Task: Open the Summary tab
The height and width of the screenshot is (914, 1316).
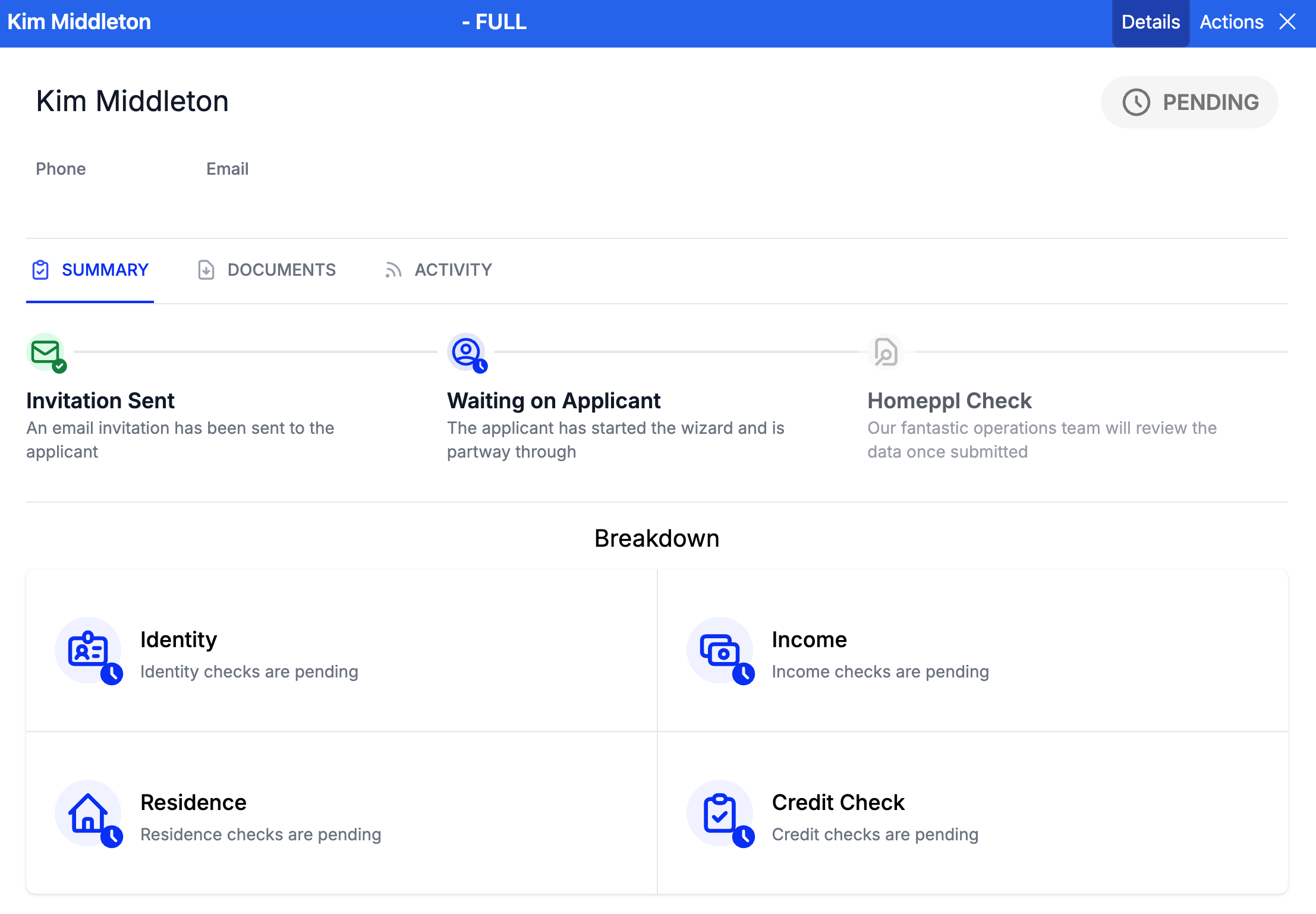Action: coord(90,270)
